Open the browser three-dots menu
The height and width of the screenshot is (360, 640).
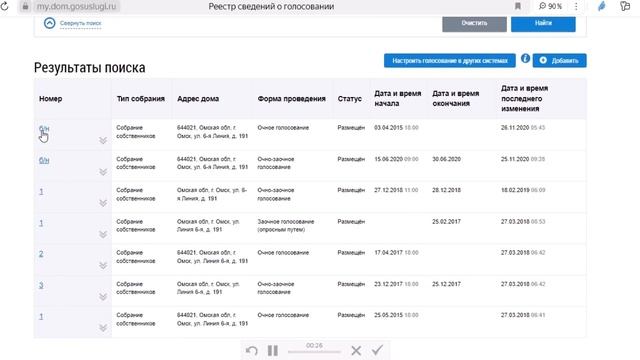[x=576, y=6]
